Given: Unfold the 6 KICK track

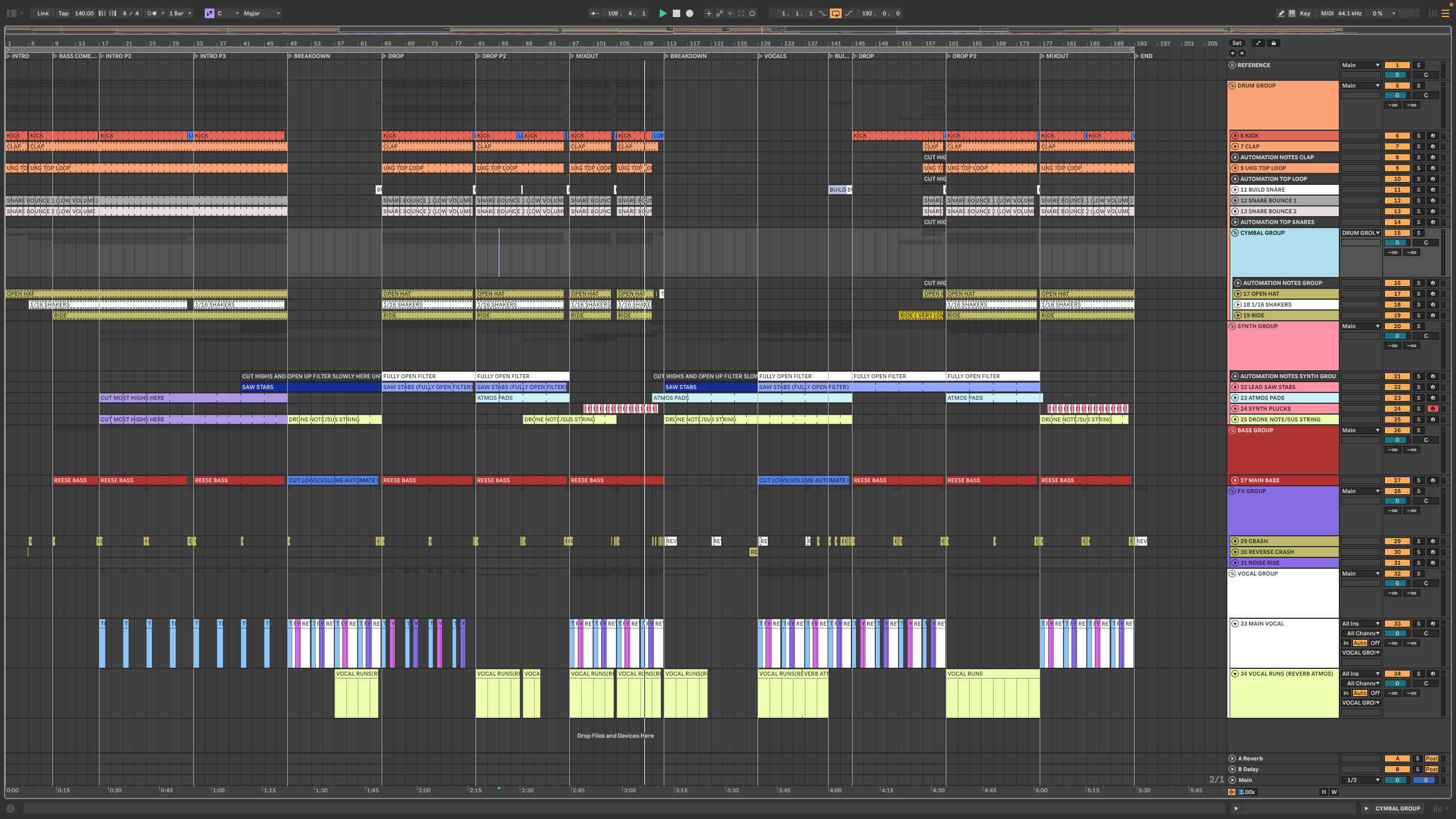Looking at the screenshot, I should [1235, 136].
